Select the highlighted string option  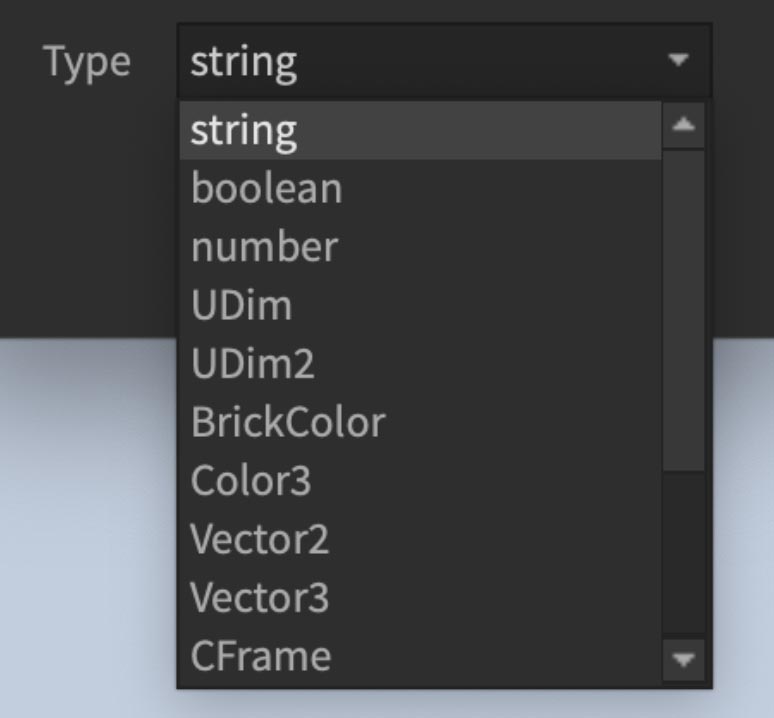point(421,130)
